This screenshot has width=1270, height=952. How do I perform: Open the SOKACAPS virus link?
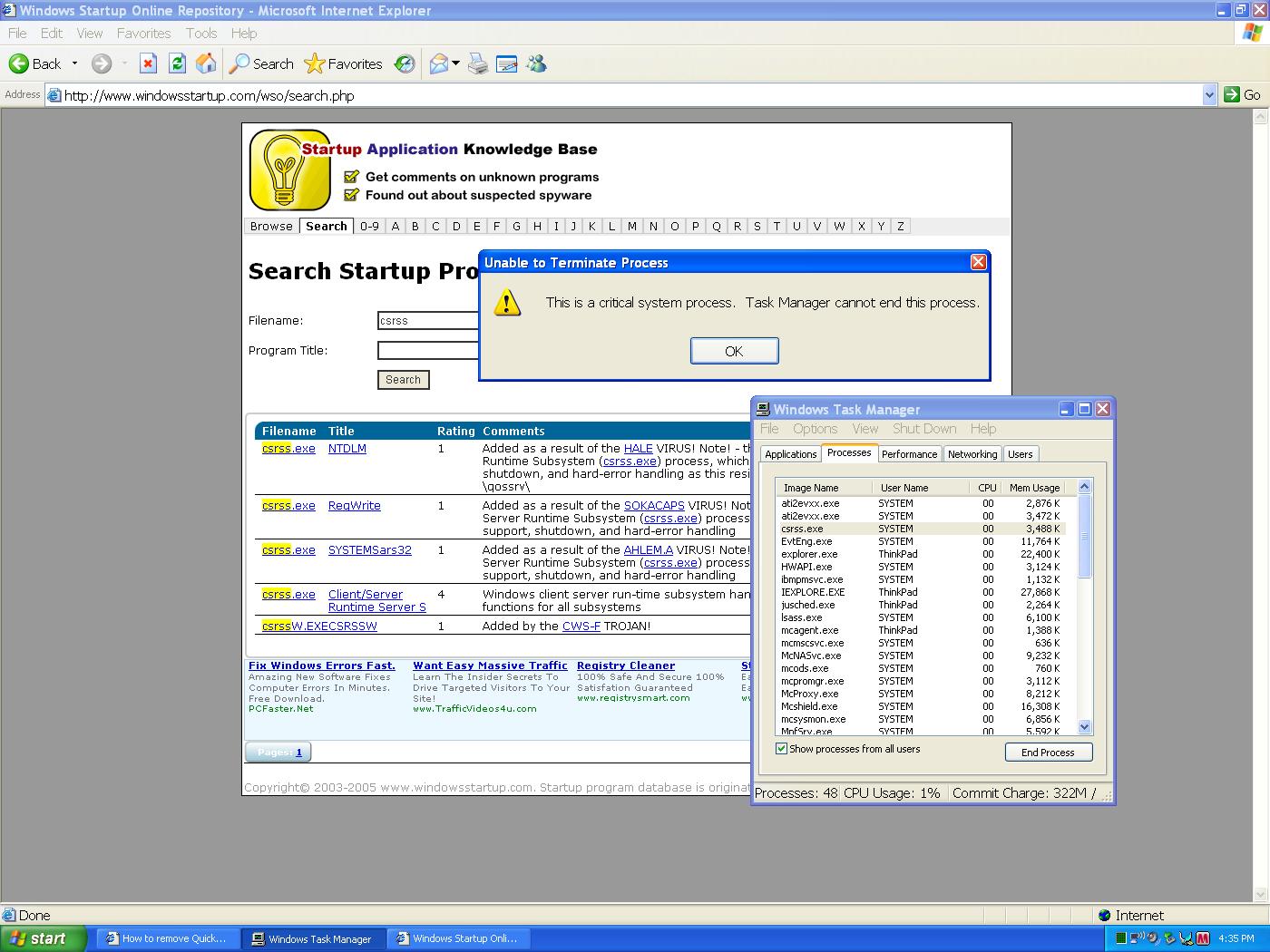(x=654, y=505)
